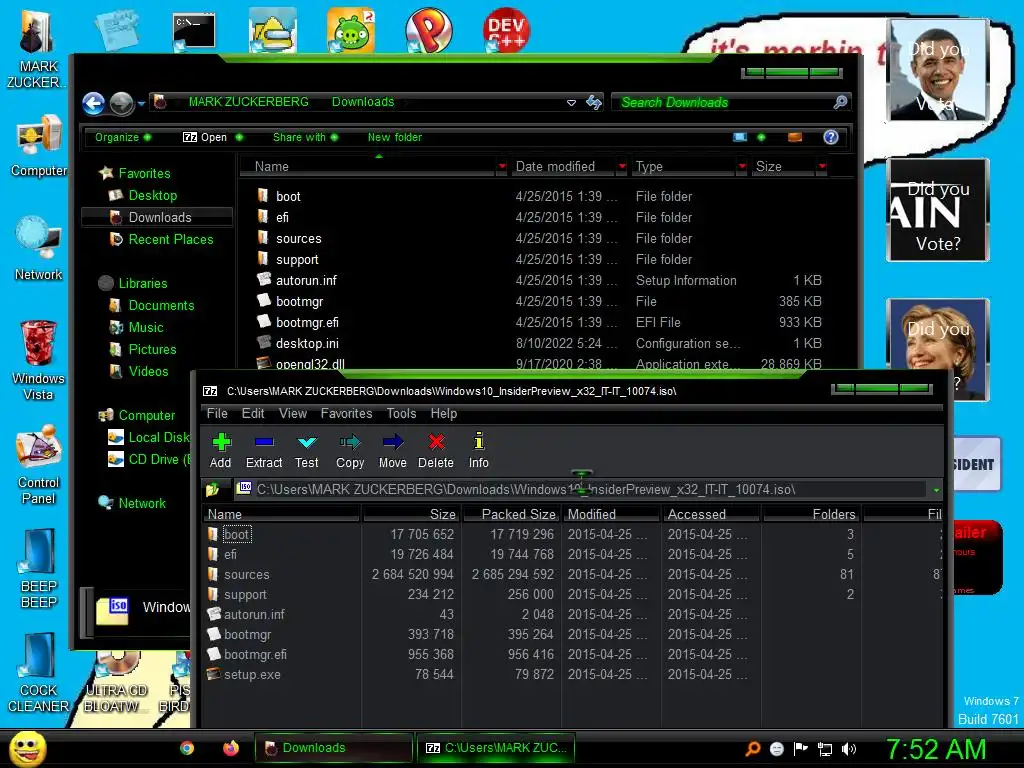1024x768 pixels.
Task: Click the taskbar clock showing 7:52 AM
Action: [936, 749]
